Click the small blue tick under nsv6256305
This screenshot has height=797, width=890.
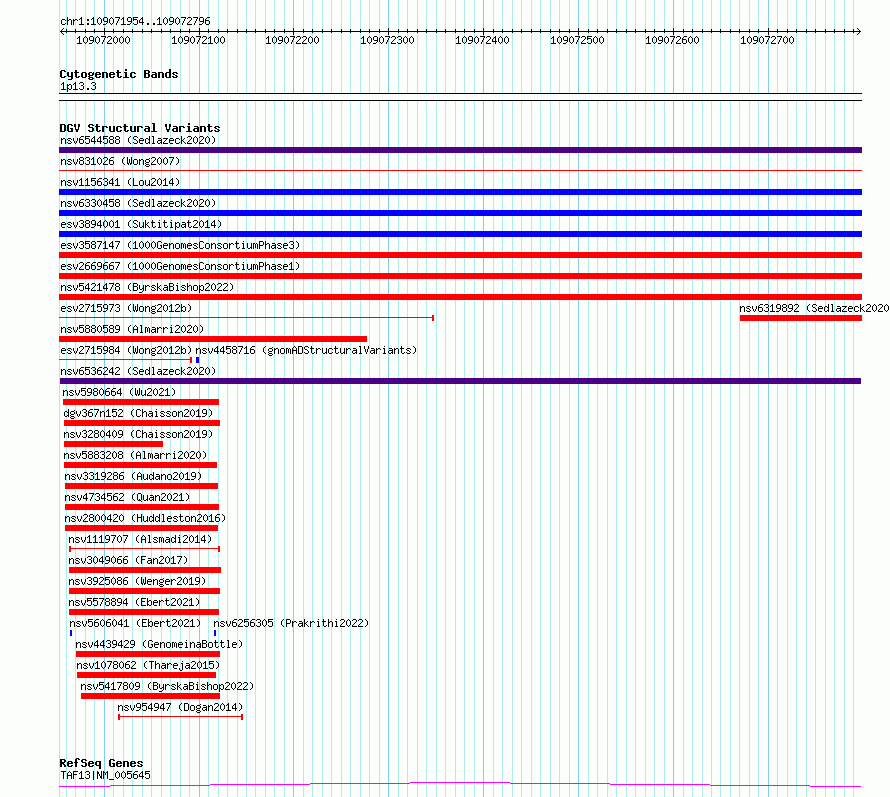click(215, 633)
